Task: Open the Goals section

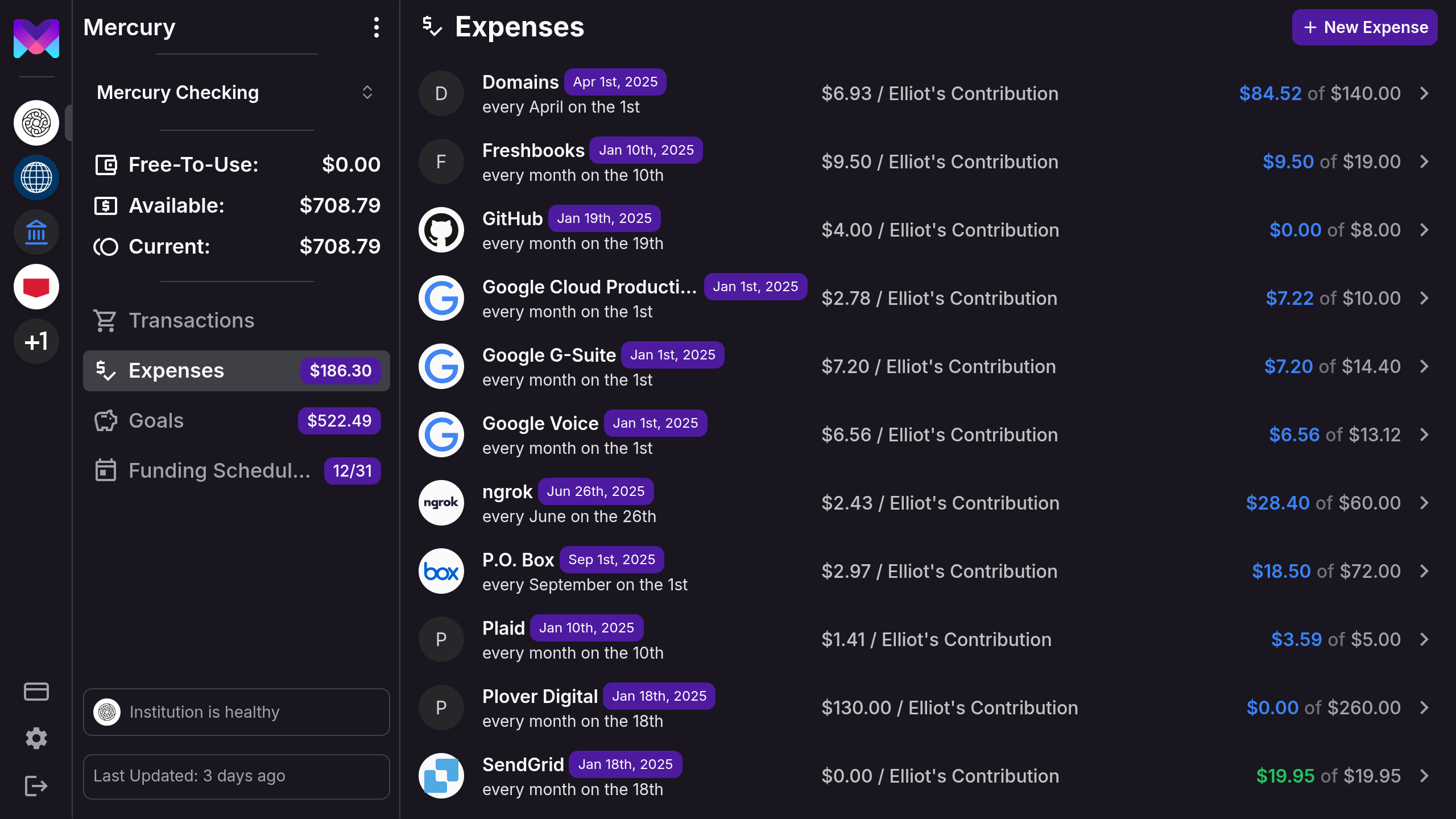Action: [x=156, y=421]
